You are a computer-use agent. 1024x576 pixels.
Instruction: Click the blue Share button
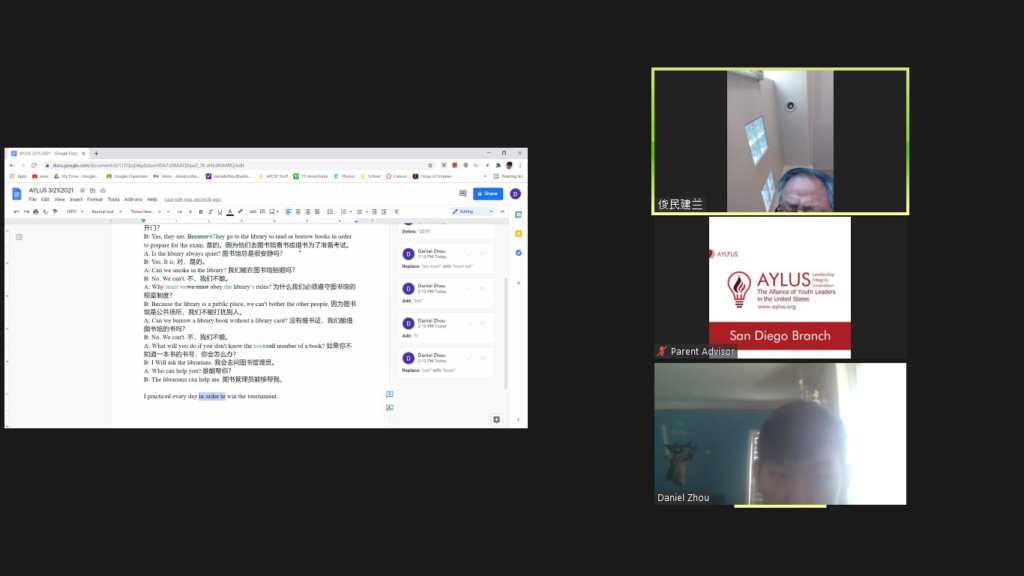click(488, 193)
